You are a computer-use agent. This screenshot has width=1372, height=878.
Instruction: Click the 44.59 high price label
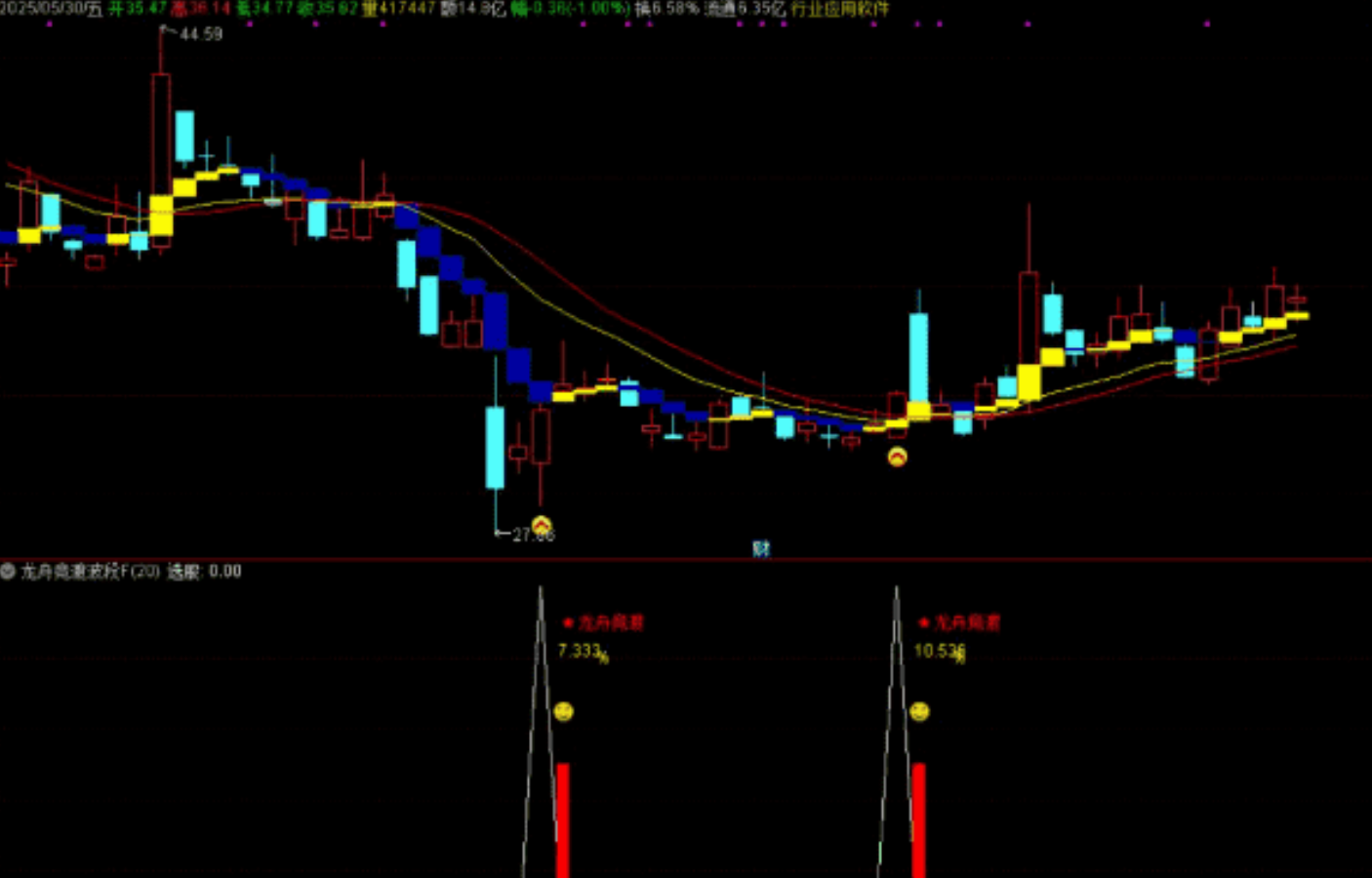tap(201, 34)
